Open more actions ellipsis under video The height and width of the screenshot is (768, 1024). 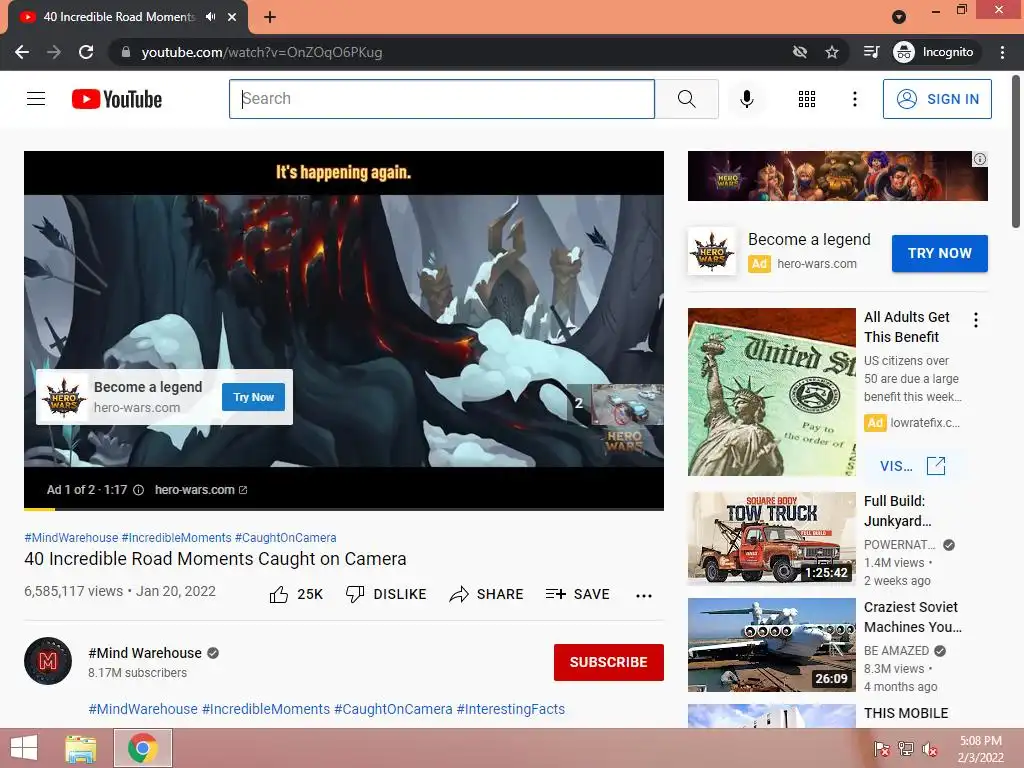644,595
